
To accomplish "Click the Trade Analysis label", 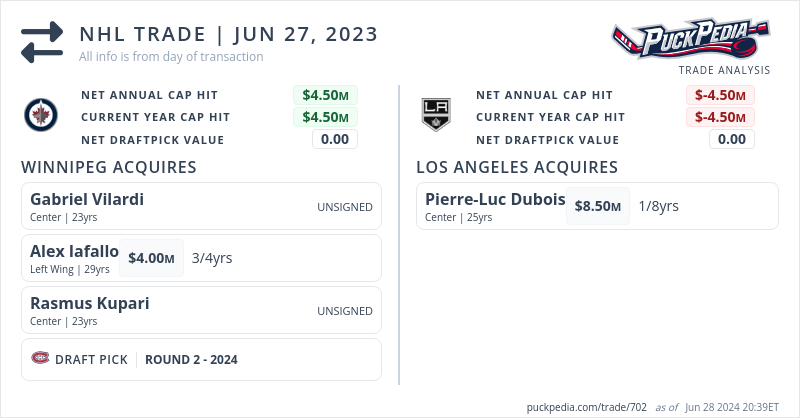I will 724,70.
